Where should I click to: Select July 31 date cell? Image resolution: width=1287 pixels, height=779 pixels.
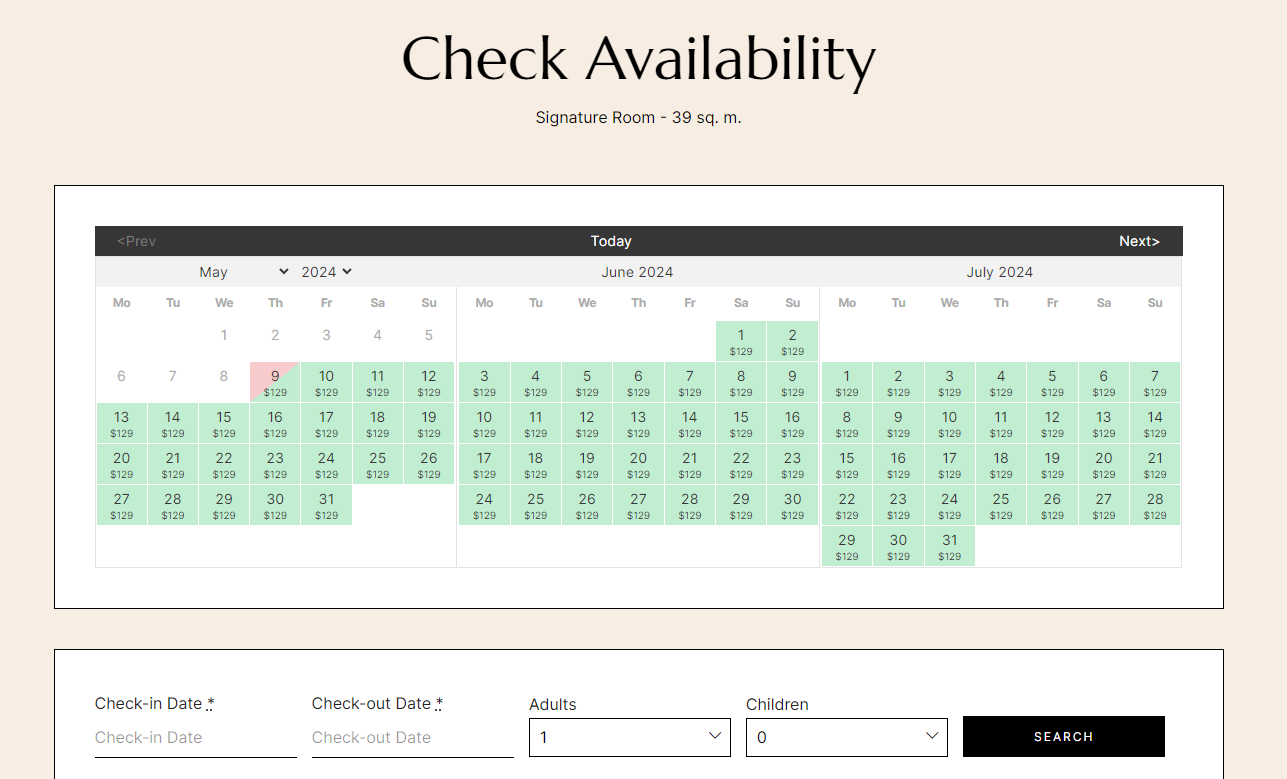click(949, 546)
